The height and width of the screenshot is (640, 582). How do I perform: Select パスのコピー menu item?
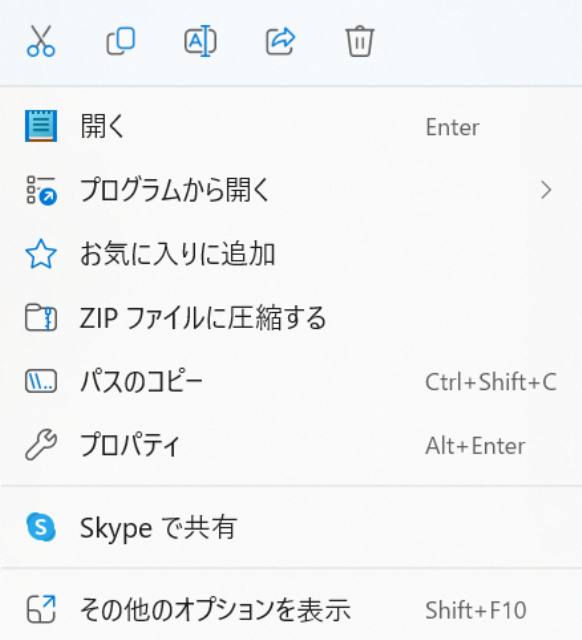(x=291, y=381)
